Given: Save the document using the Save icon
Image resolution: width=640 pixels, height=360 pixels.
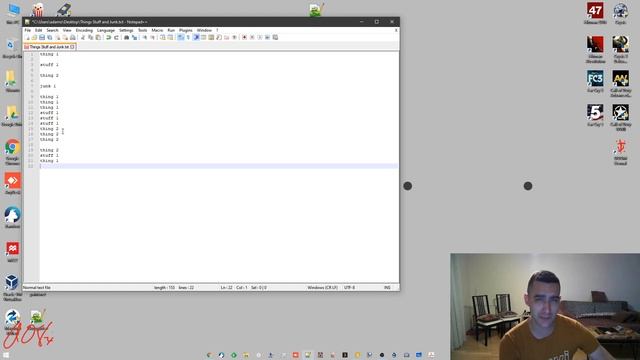Looking at the screenshot, I should [42, 37].
